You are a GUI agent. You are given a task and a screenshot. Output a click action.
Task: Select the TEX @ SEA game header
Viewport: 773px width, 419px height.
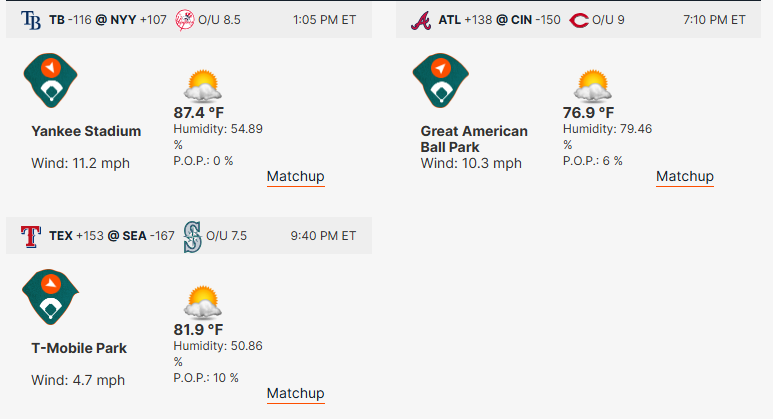click(x=189, y=236)
